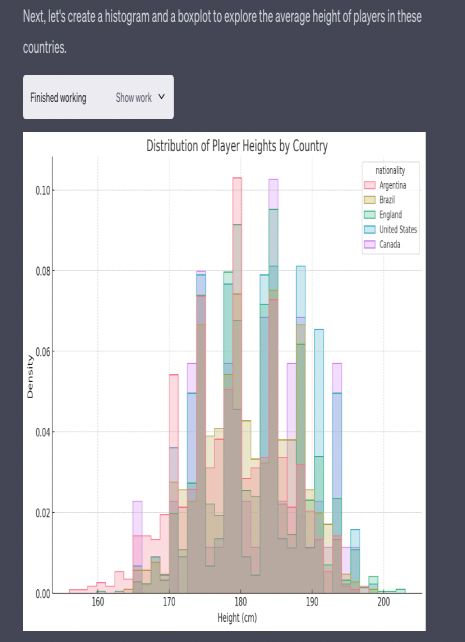Click the Argentina pink legend swatch

tap(370, 185)
